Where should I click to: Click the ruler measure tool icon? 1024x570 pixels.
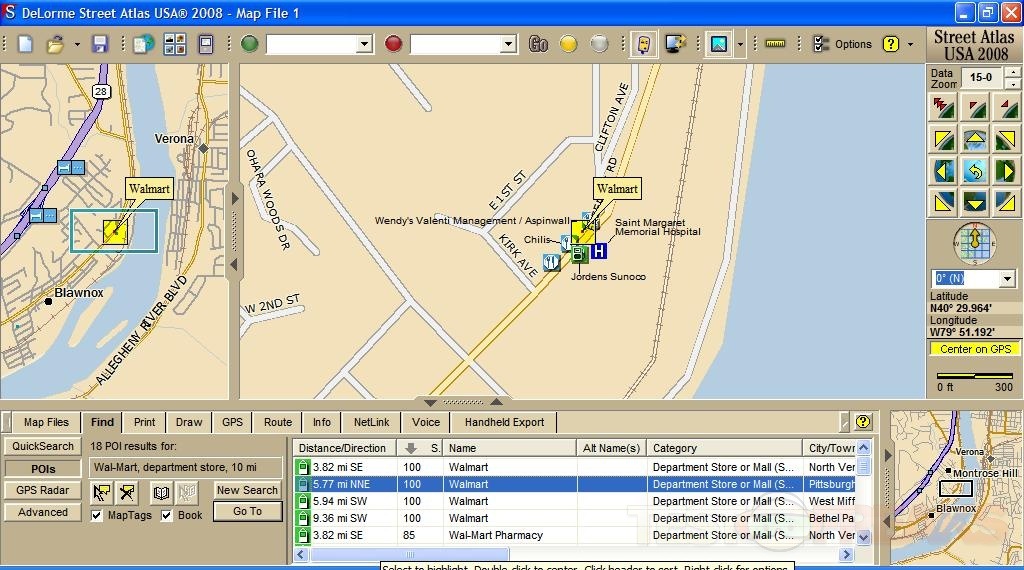pos(775,44)
